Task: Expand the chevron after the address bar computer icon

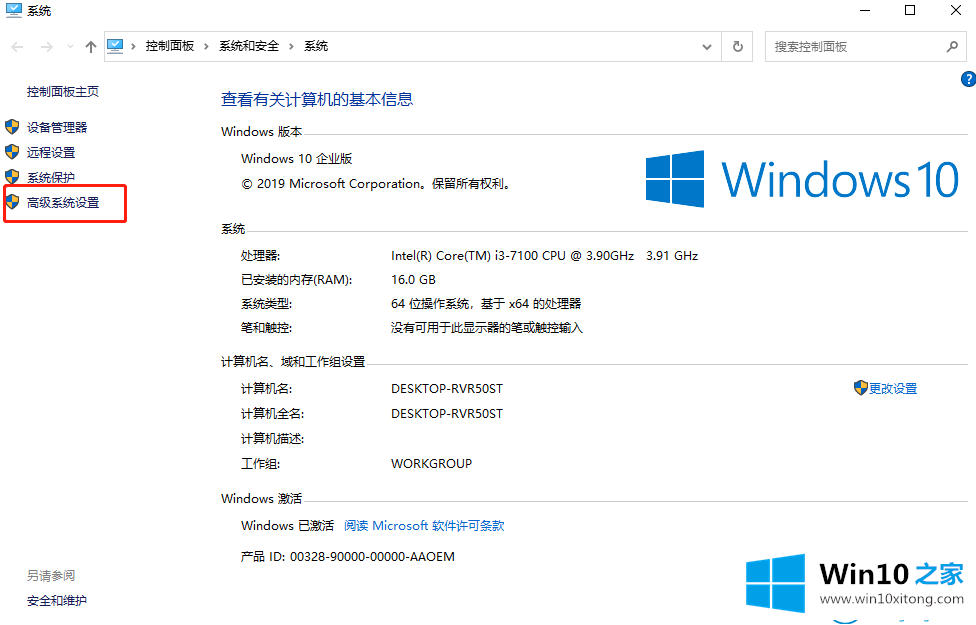Action: 133,46
